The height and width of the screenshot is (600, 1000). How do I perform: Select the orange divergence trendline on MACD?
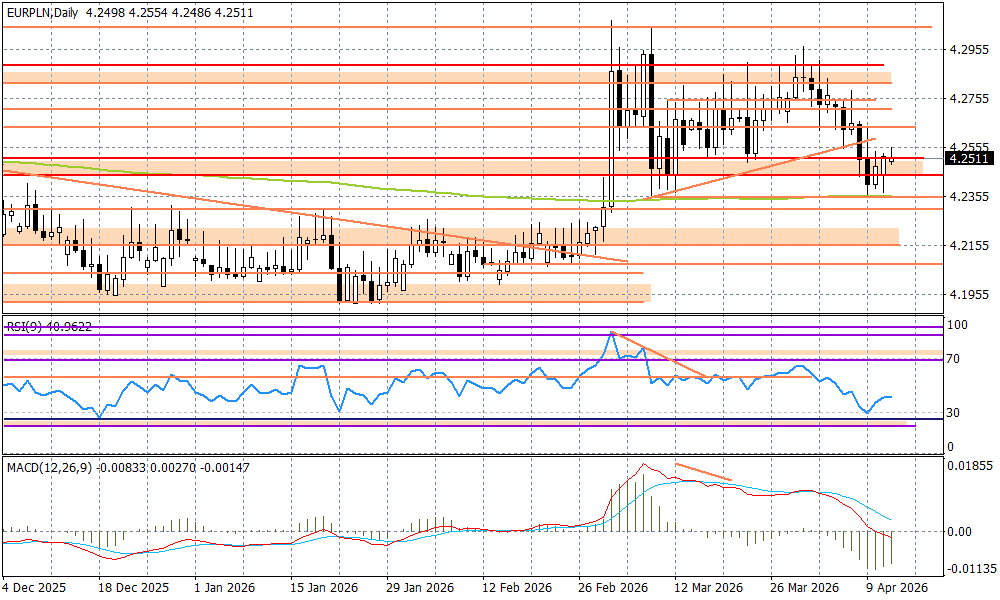[x=705, y=472]
